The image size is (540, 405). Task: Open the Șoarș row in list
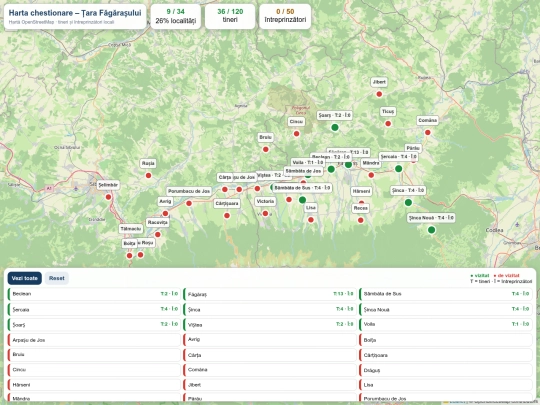tap(94, 324)
